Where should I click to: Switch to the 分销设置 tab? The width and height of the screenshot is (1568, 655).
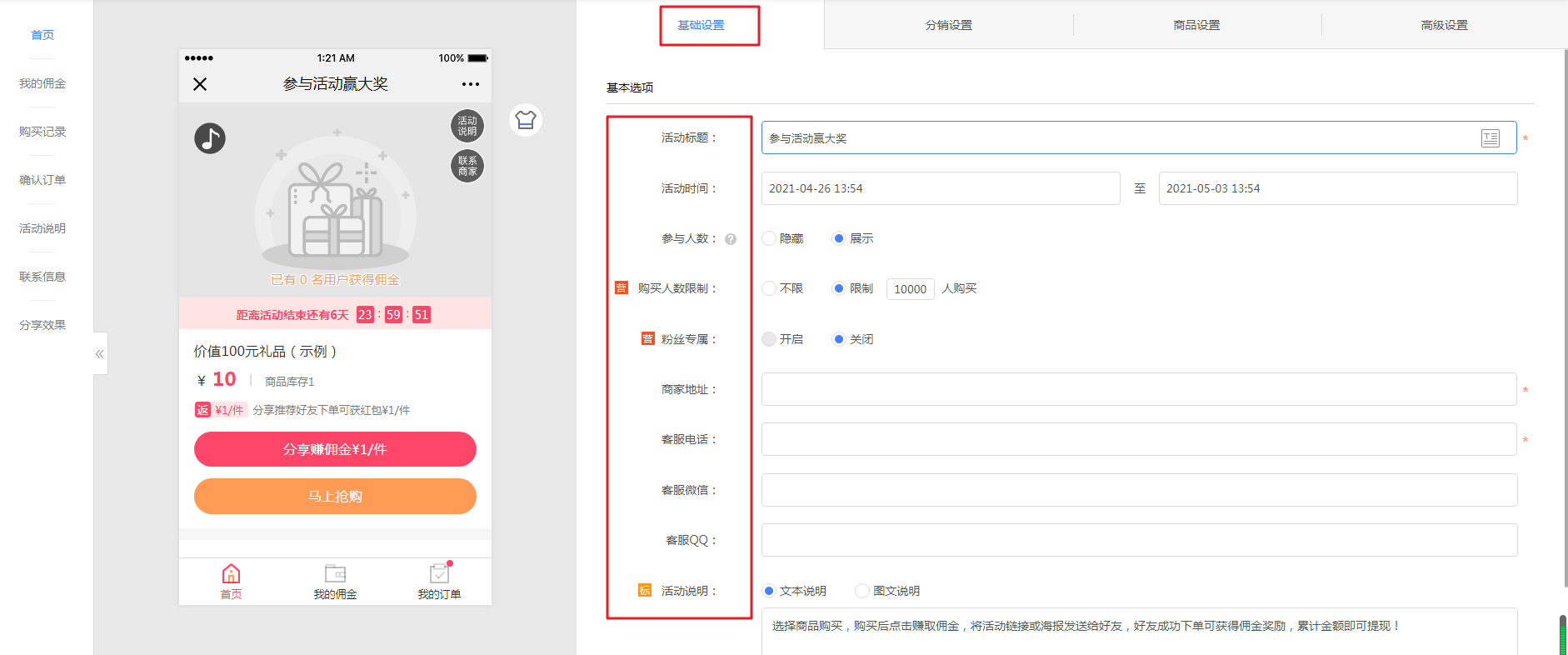pyautogui.click(x=949, y=25)
